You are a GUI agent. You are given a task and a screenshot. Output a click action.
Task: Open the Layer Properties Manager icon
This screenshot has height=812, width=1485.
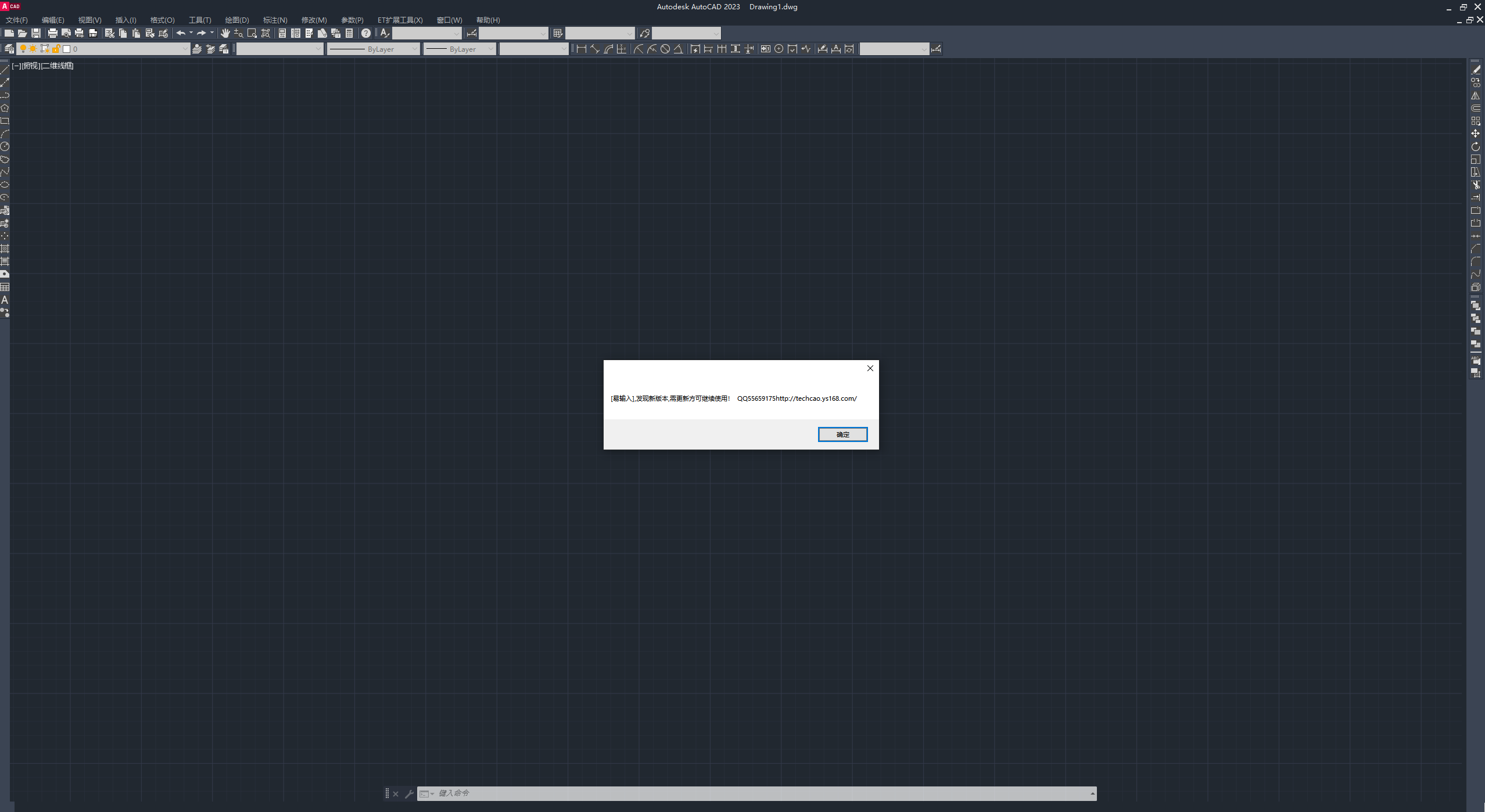click(9, 49)
